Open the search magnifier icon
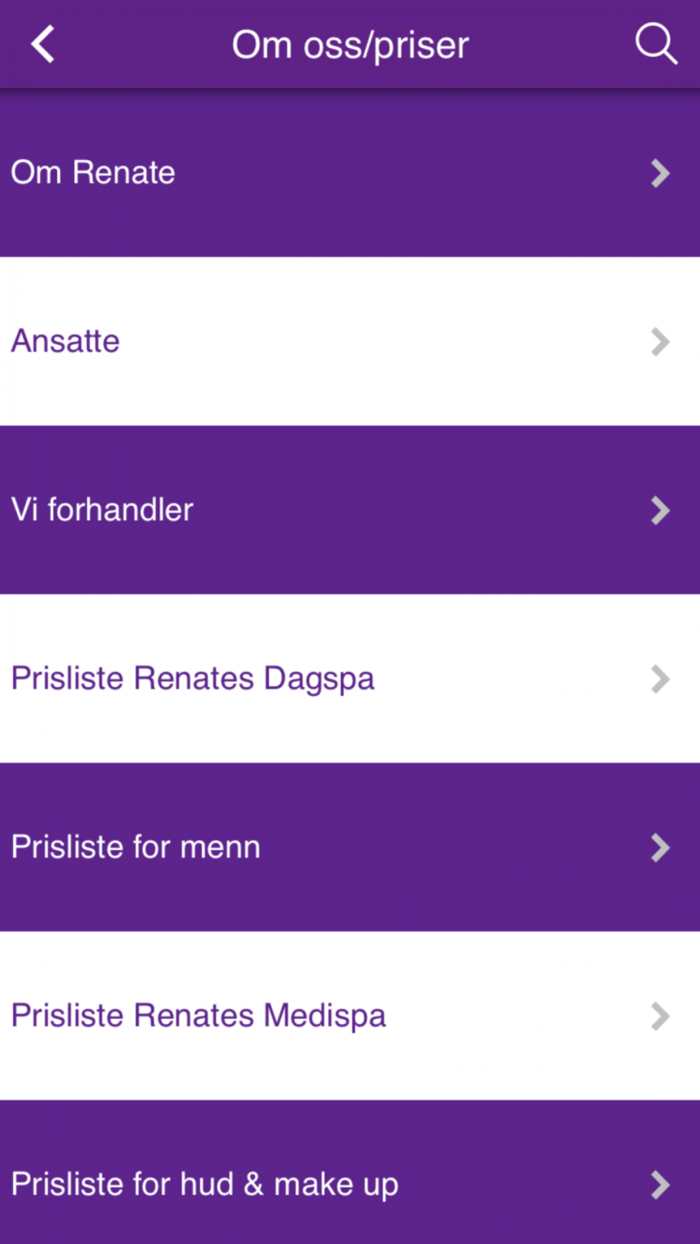This screenshot has width=700, height=1244. click(656, 44)
